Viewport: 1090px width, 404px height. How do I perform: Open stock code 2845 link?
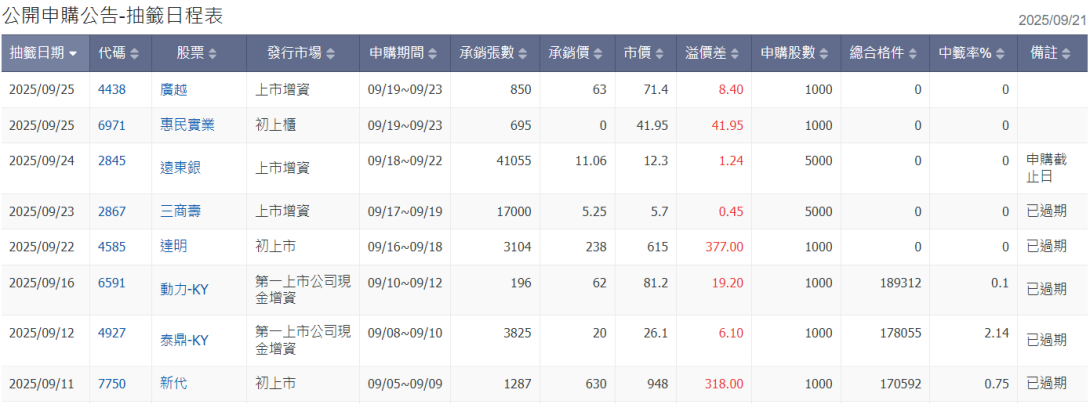tap(112, 161)
